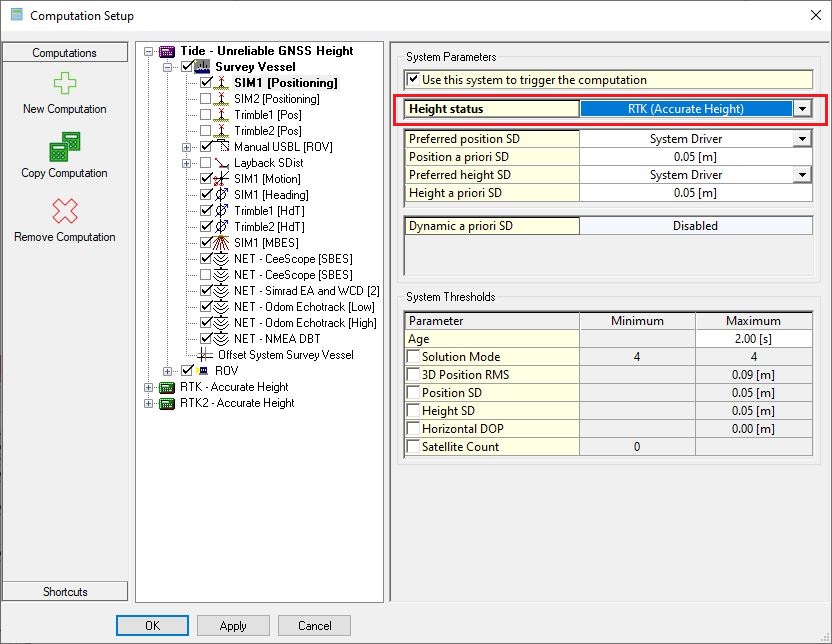Click the New Computation green plus icon
832x644 pixels.
(x=64, y=84)
